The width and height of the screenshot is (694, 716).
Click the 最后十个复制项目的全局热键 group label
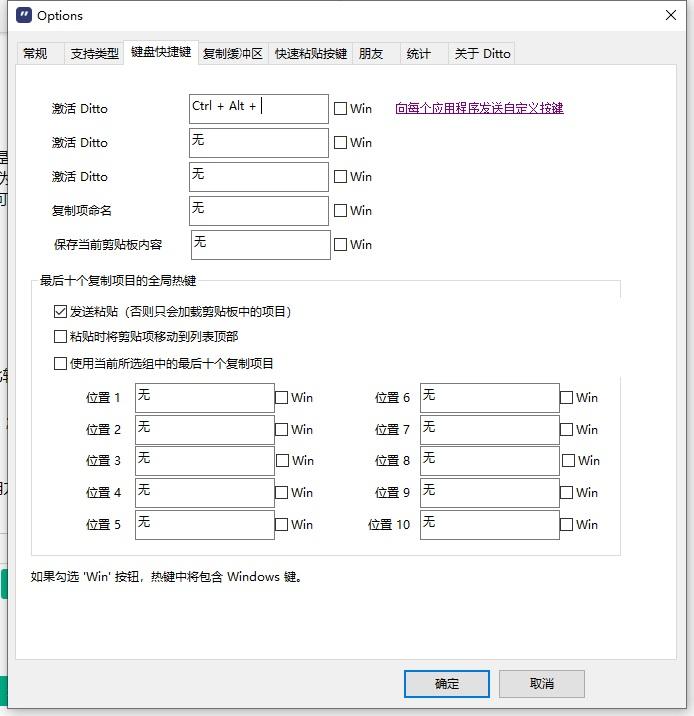[118, 280]
